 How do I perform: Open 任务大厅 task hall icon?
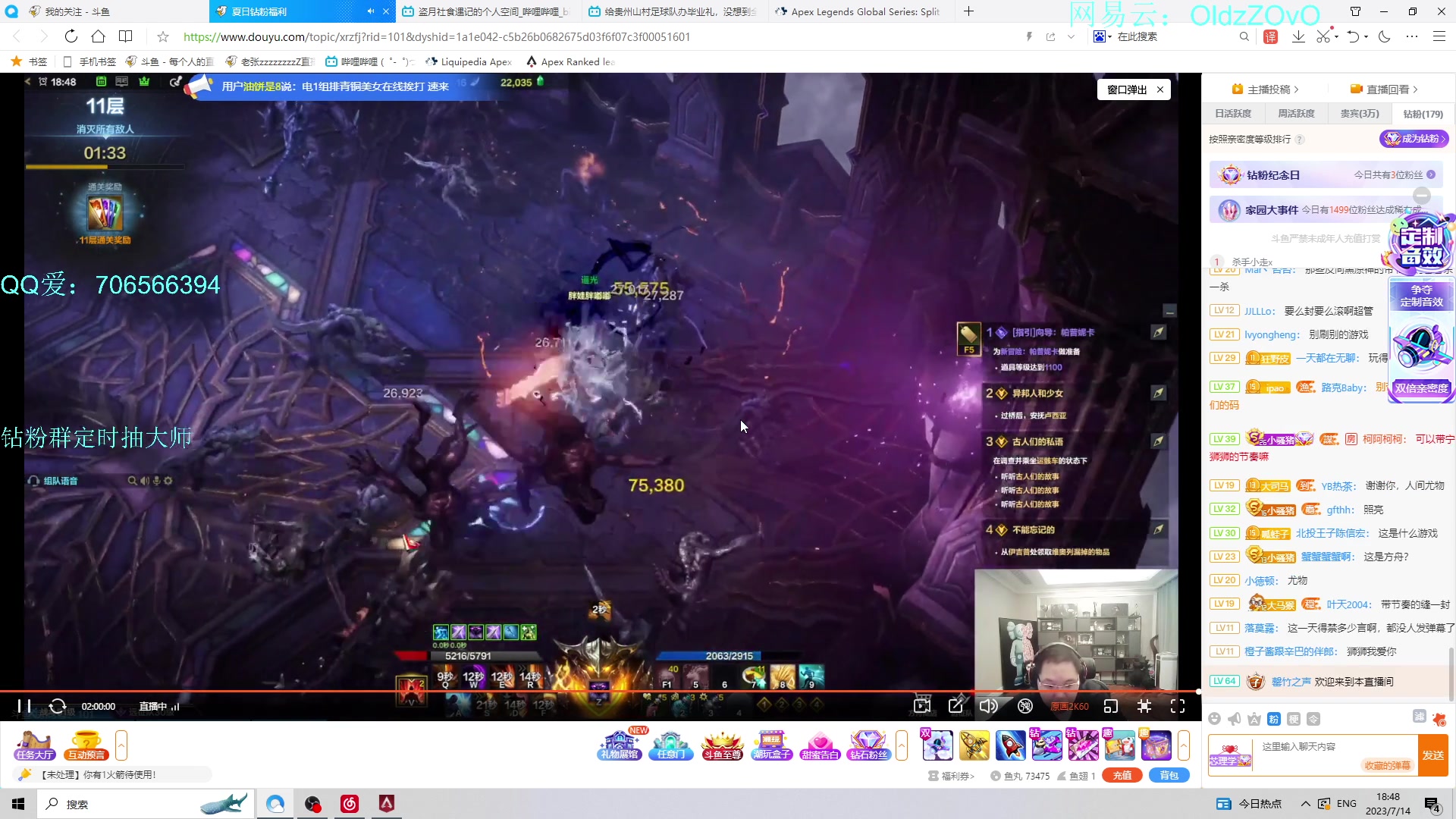click(x=35, y=746)
